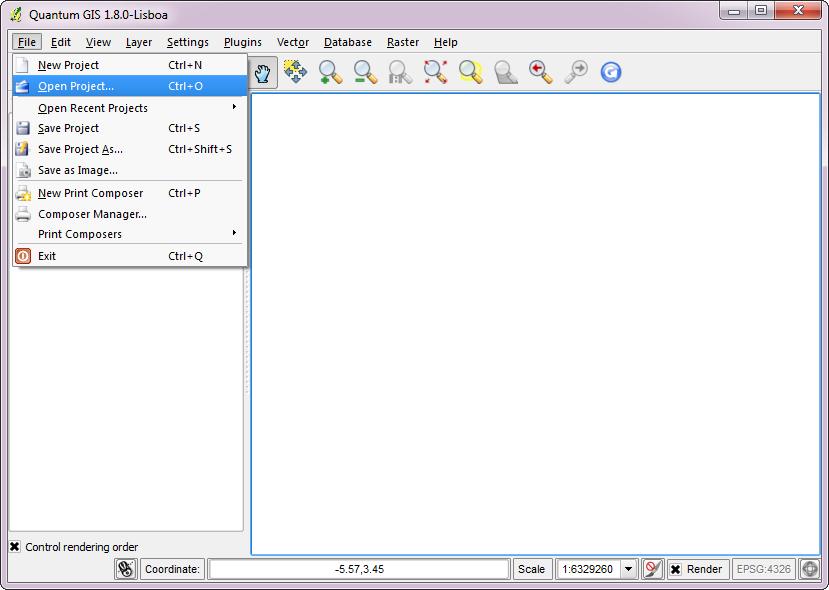Toggle the Render checkbox

pos(675,569)
